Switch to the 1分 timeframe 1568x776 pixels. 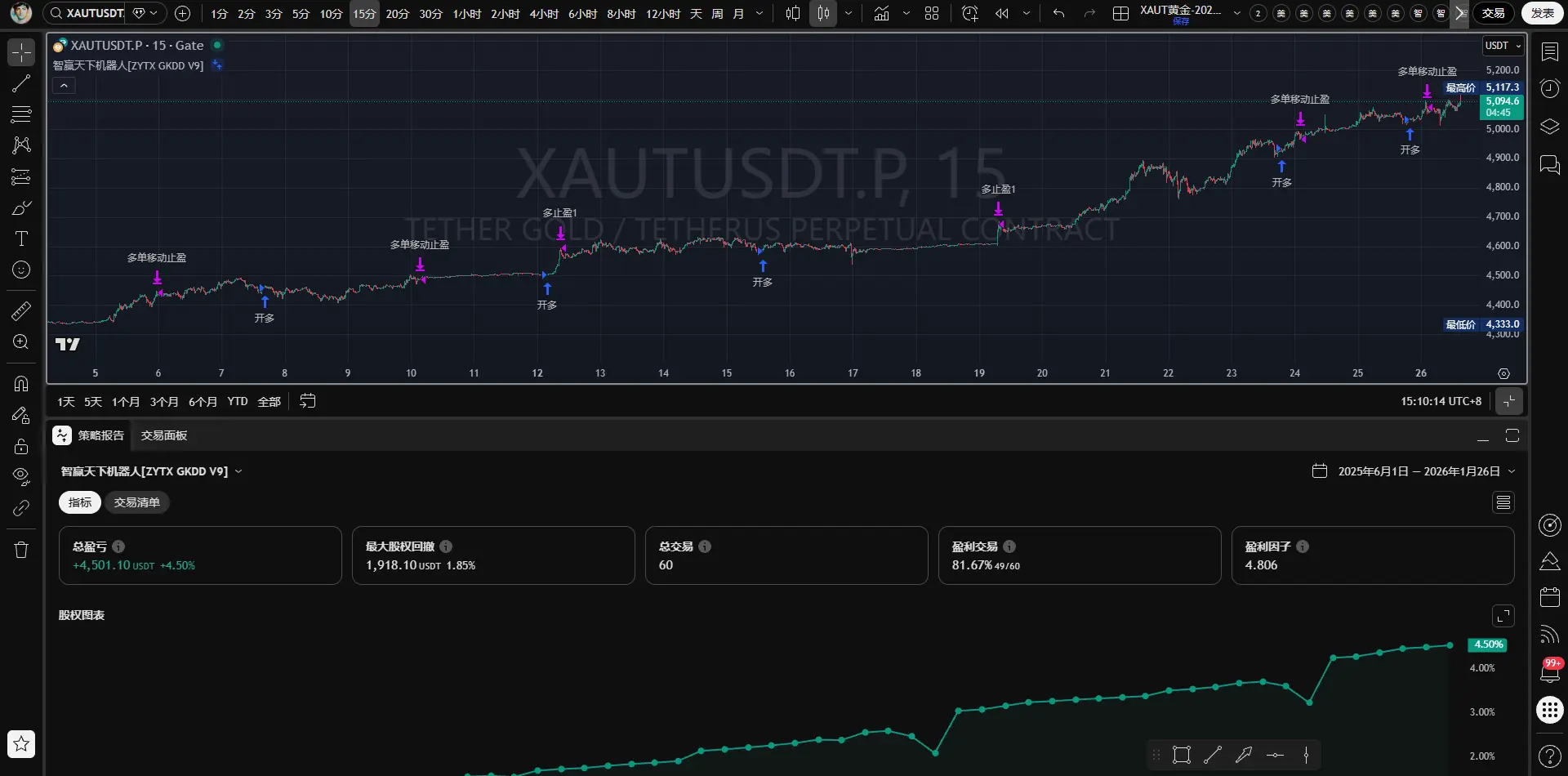pos(219,13)
